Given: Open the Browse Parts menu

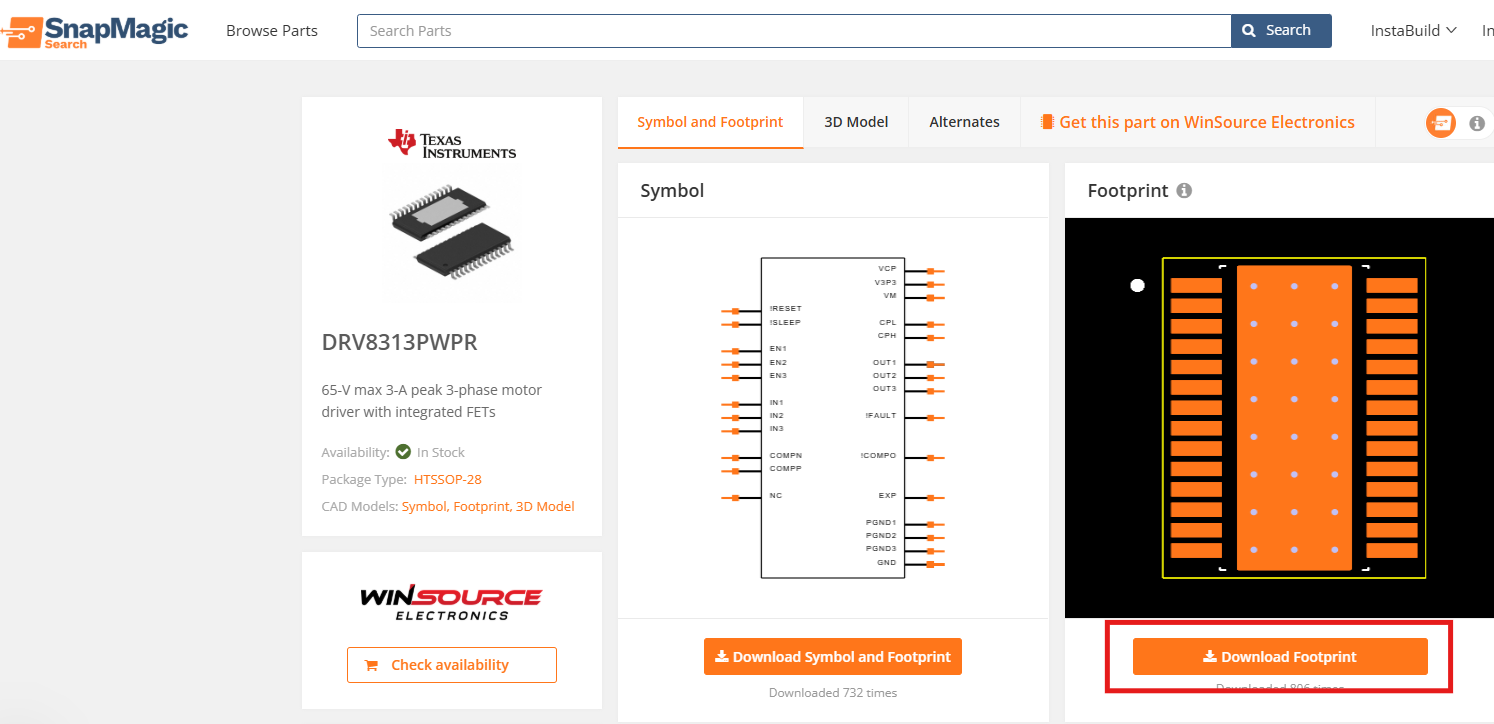Looking at the screenshot, I should tap(272, 31).
